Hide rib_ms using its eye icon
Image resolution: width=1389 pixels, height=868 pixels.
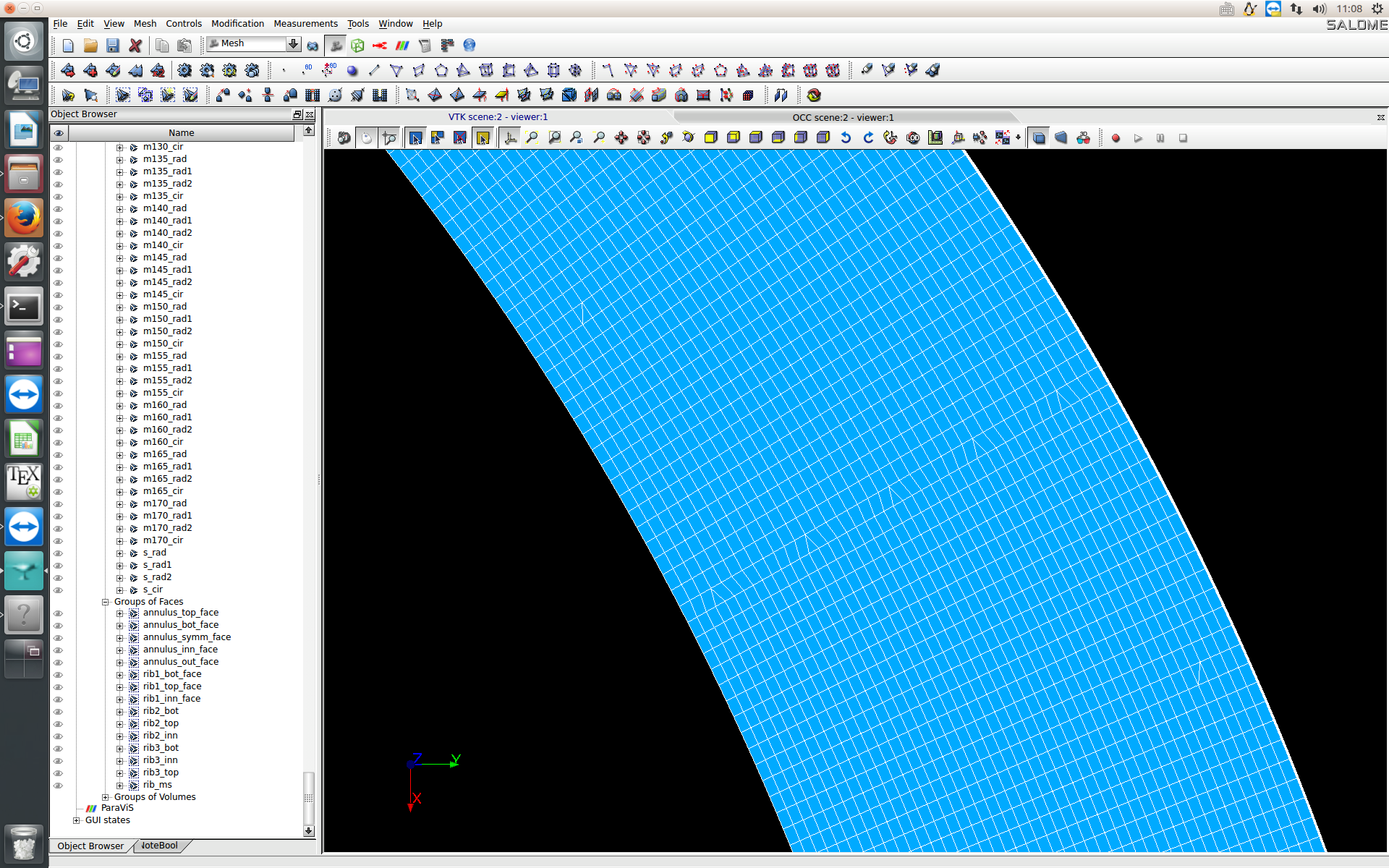click(59, 785)
